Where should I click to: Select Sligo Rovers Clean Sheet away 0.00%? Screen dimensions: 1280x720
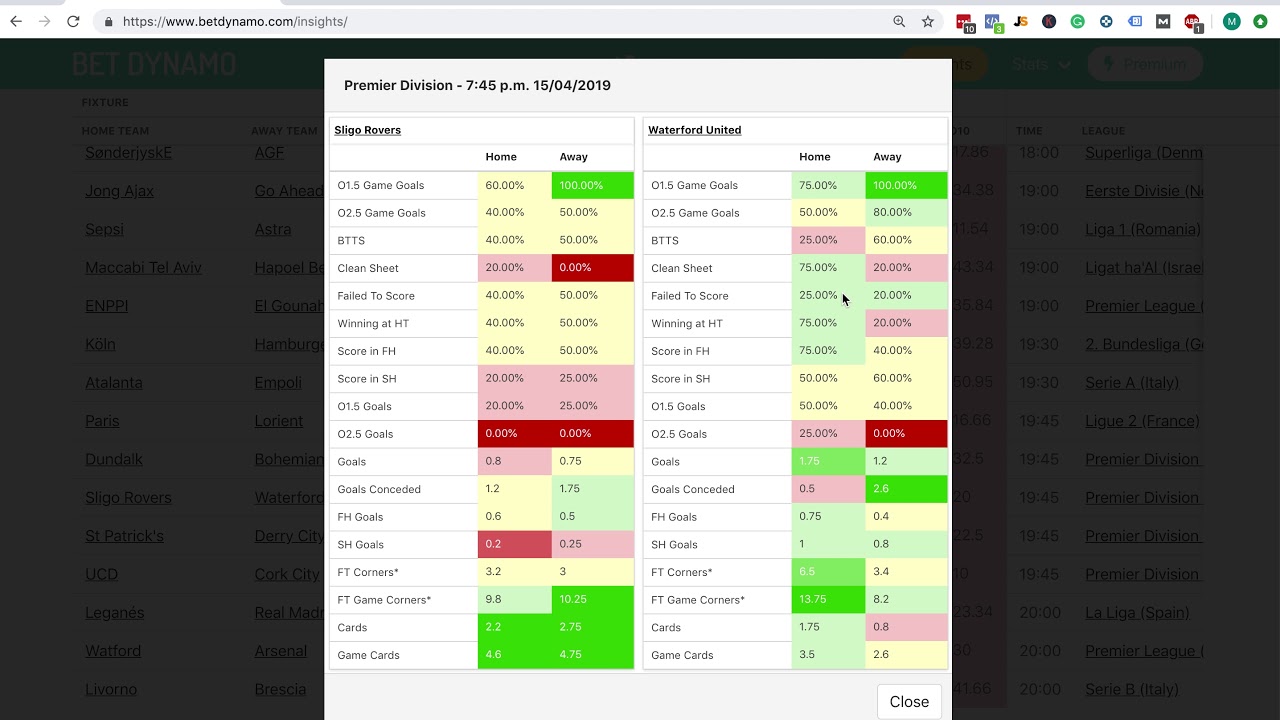point(592,268)
